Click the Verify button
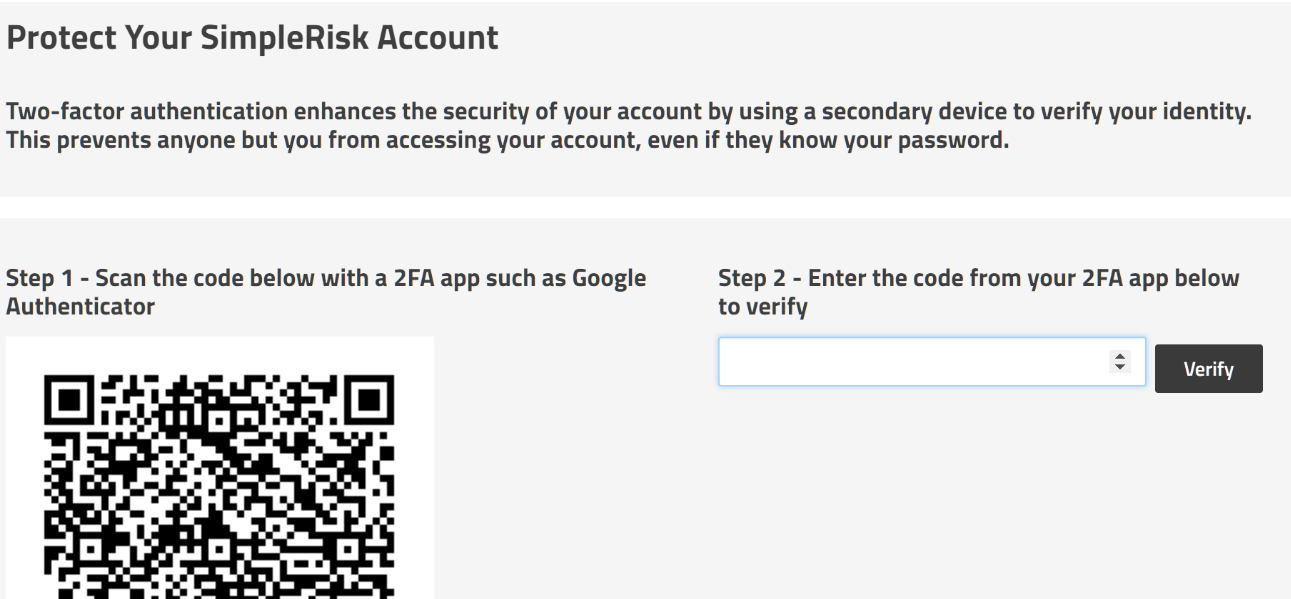 (1208, 369)
